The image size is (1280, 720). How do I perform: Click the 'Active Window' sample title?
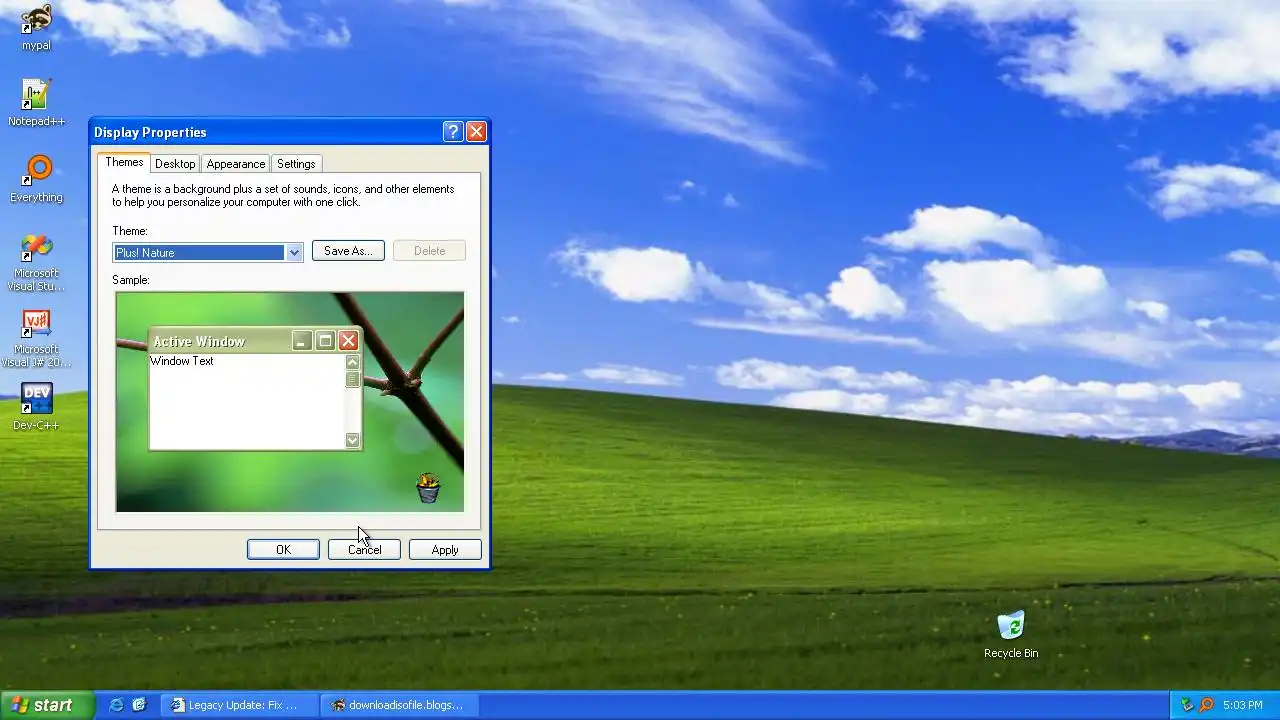coord(199,342)
